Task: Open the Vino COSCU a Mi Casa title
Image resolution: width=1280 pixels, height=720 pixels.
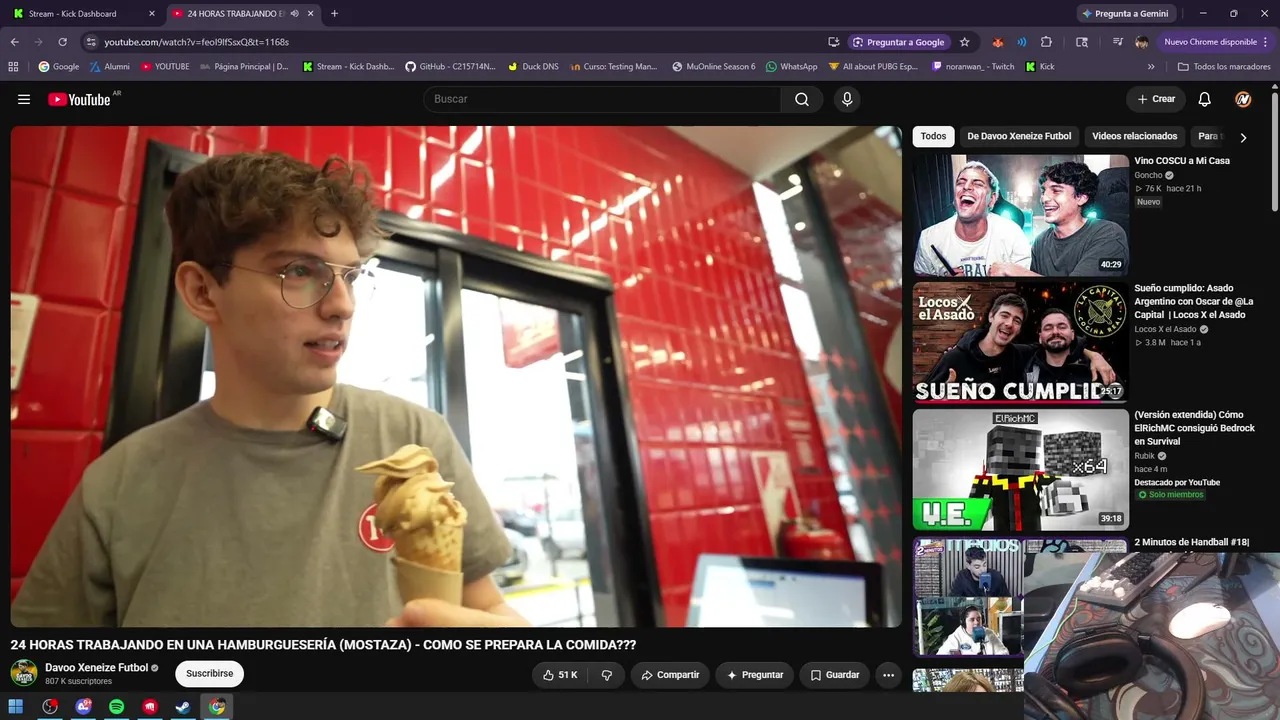Action: coord(1182,161)
